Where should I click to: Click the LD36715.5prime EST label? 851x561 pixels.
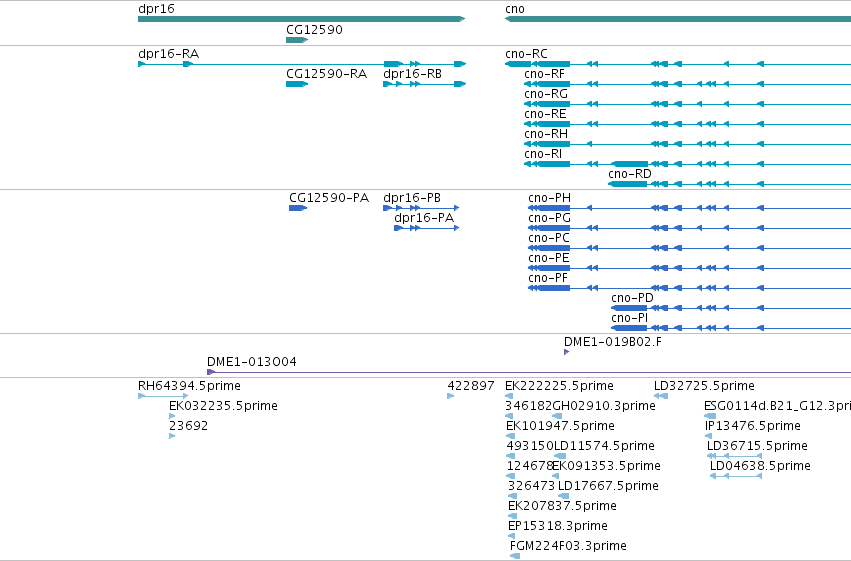[757, 447]
